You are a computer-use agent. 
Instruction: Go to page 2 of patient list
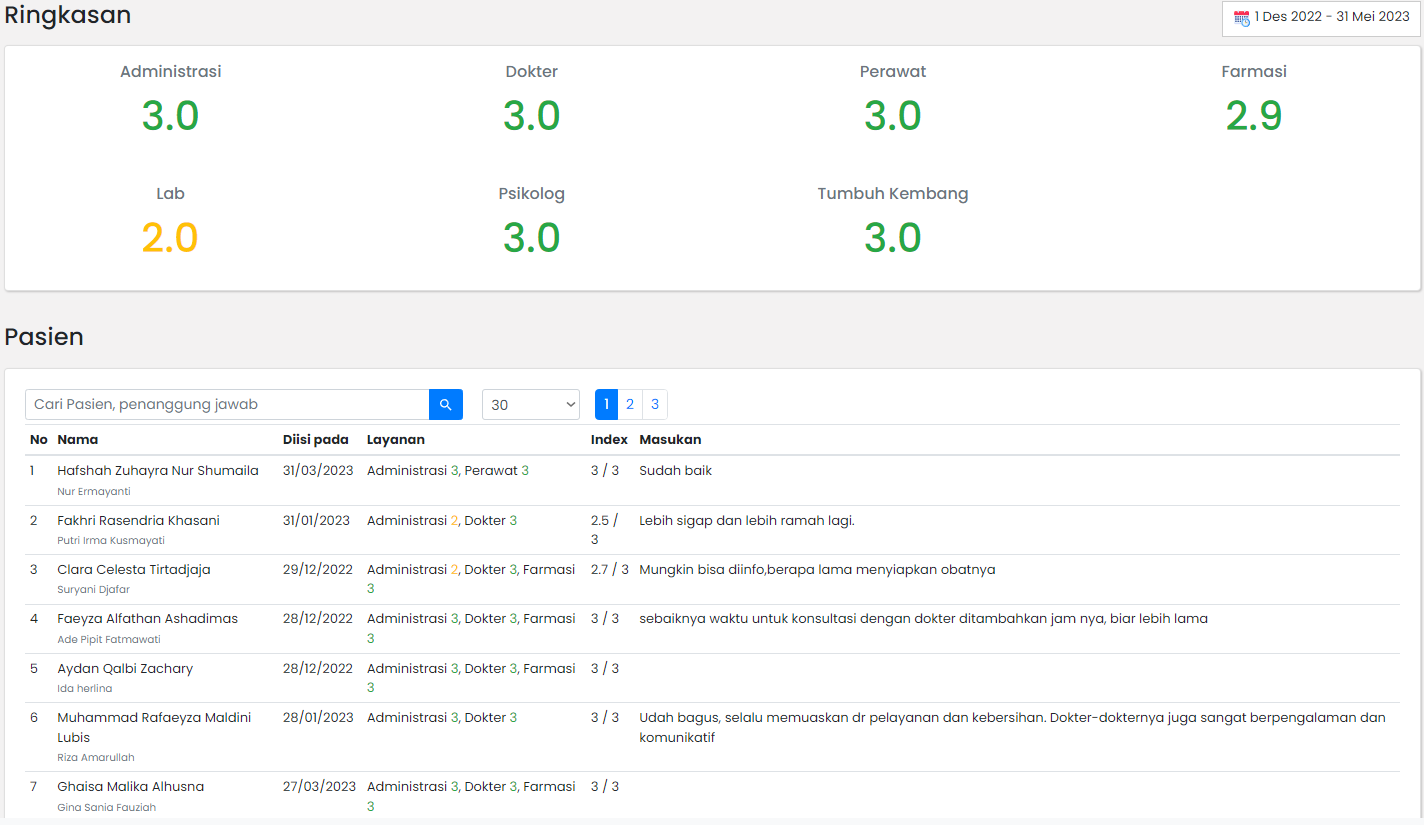(x=630, y=404)
